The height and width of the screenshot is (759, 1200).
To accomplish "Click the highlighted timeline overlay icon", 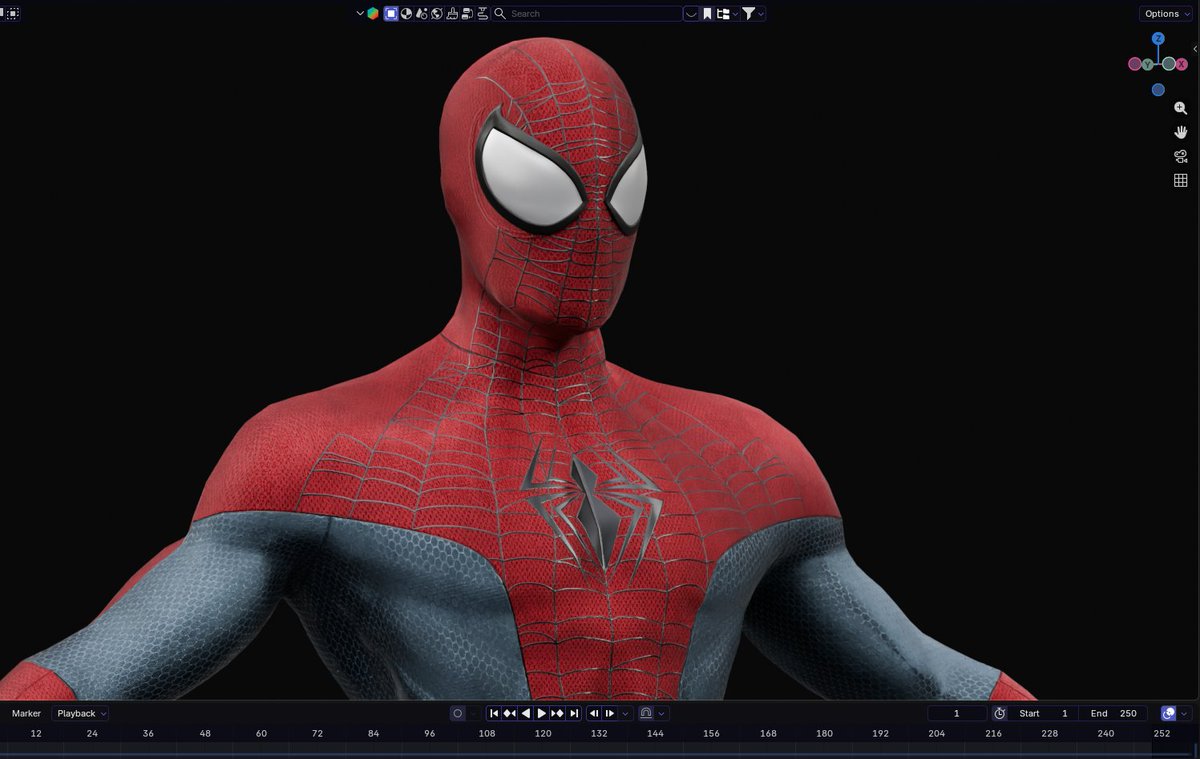I will 1169,713.
